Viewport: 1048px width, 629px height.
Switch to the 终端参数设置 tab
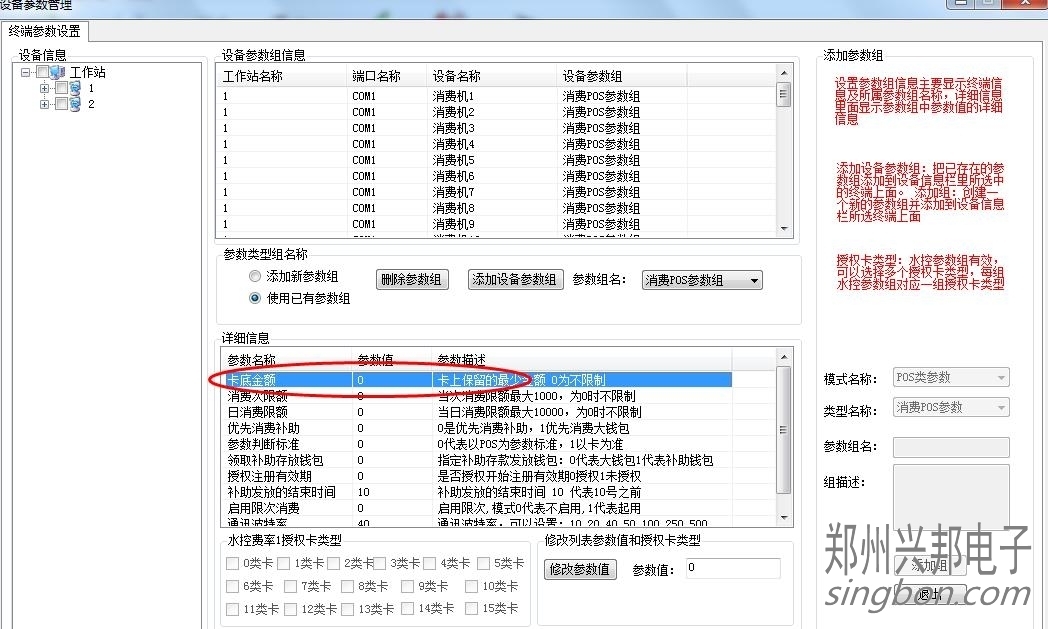click(44, 32)
